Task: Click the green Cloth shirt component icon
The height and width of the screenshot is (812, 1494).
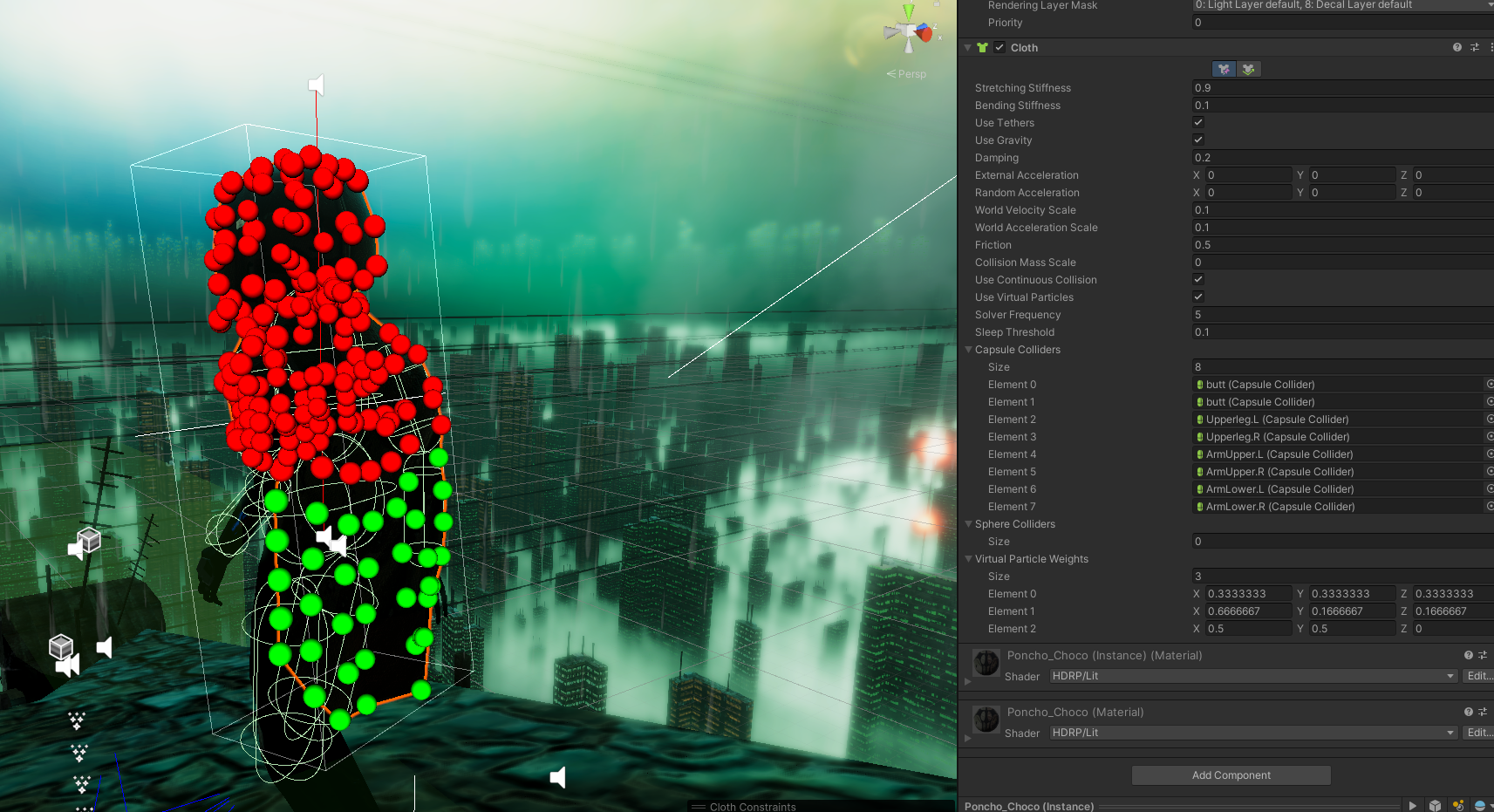Action: tap(983, 48)
